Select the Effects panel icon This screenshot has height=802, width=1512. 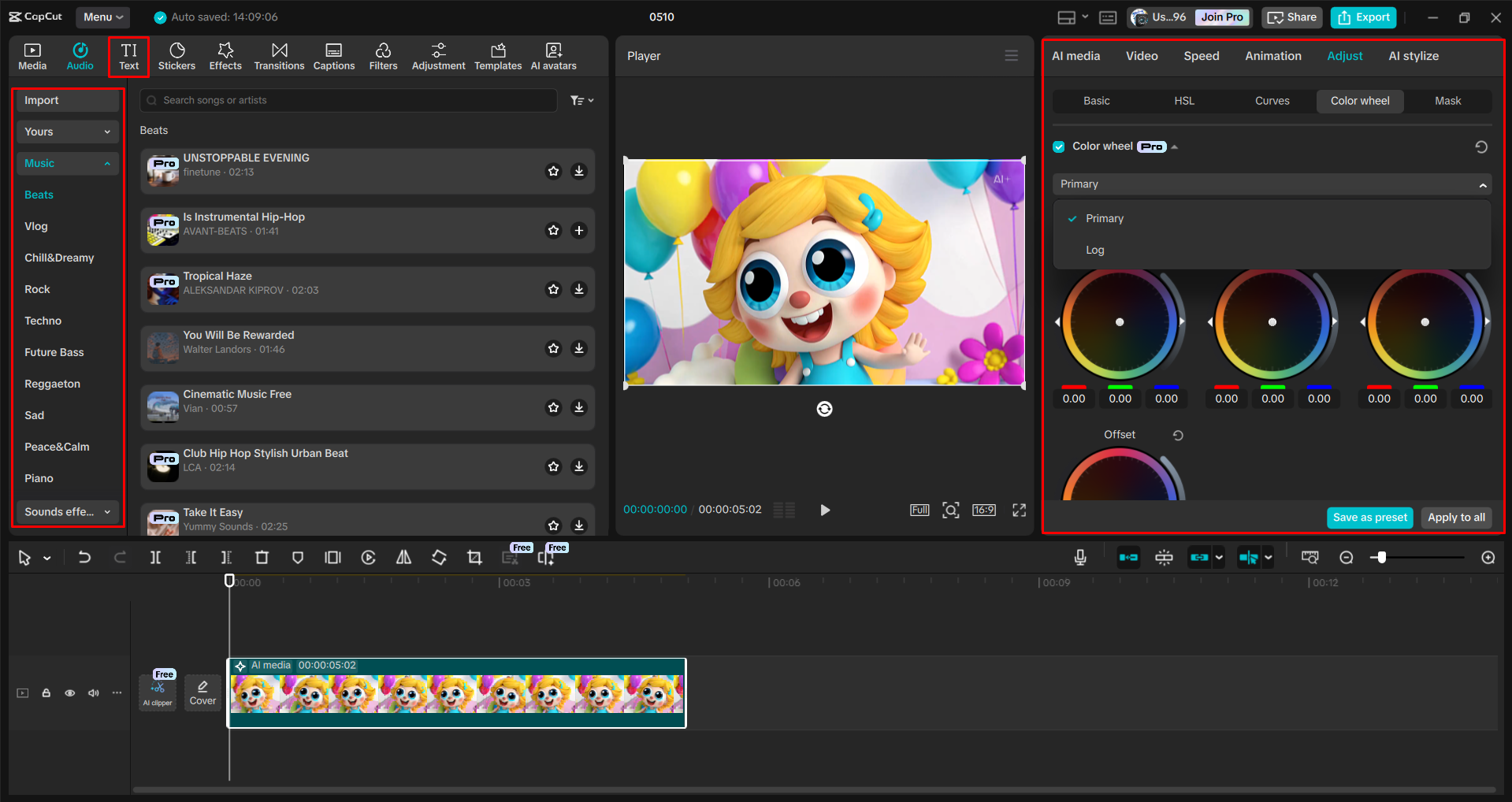pos(225,56)
